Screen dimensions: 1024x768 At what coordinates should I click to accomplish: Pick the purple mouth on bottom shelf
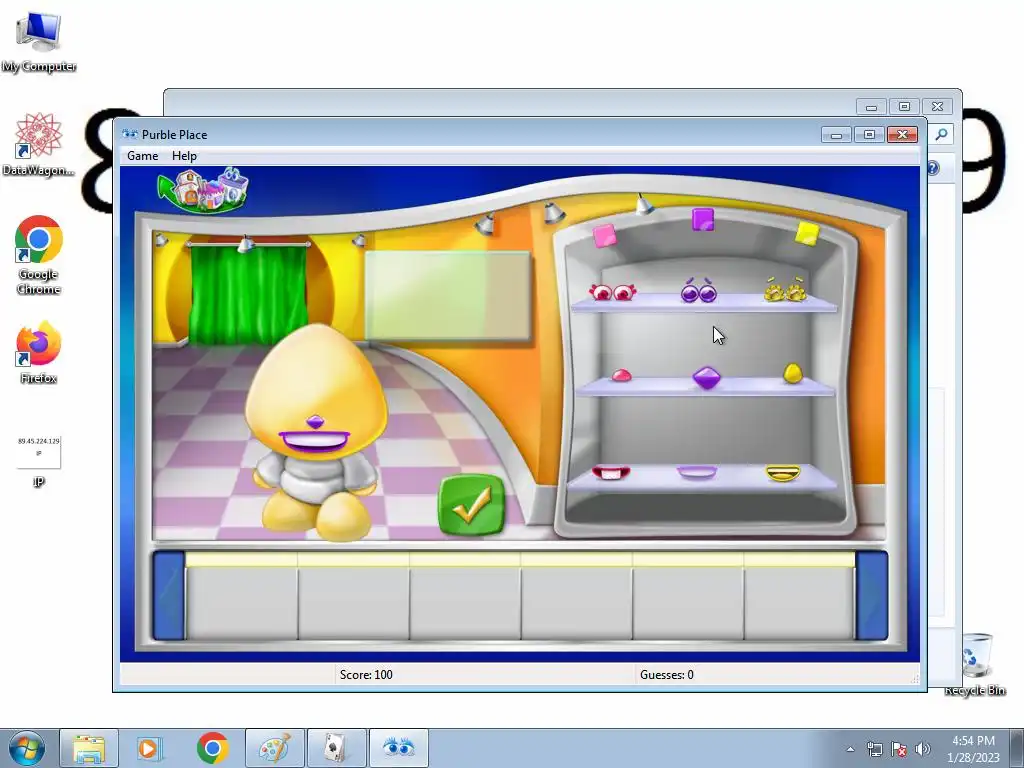697,472
